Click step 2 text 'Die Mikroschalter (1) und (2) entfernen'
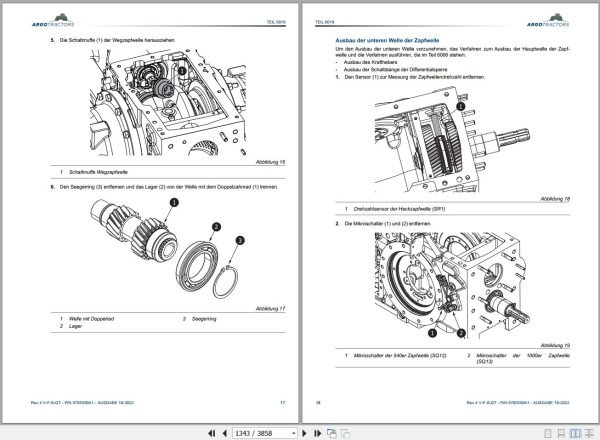This screenshot has width=600, height=440. tap(388, 223)
